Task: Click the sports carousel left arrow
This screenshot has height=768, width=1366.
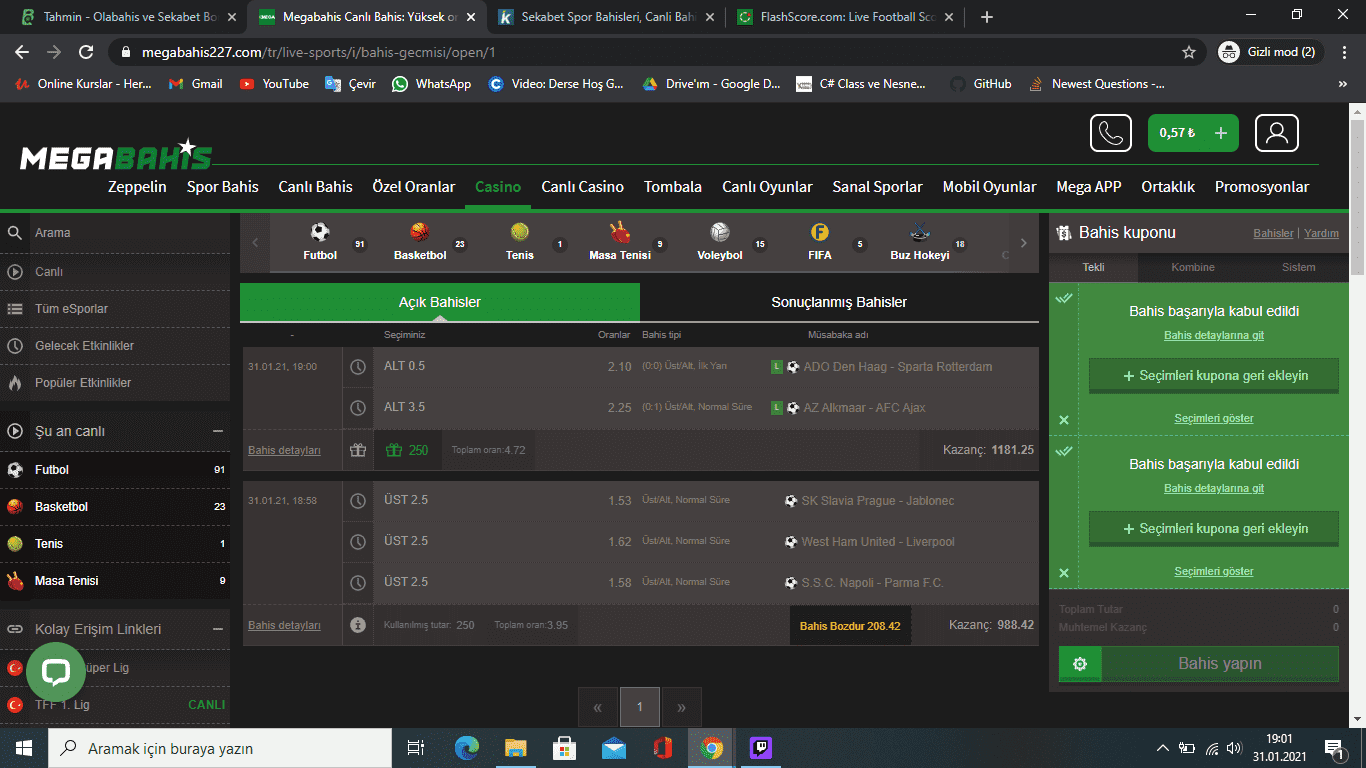Action: (255, 242)
